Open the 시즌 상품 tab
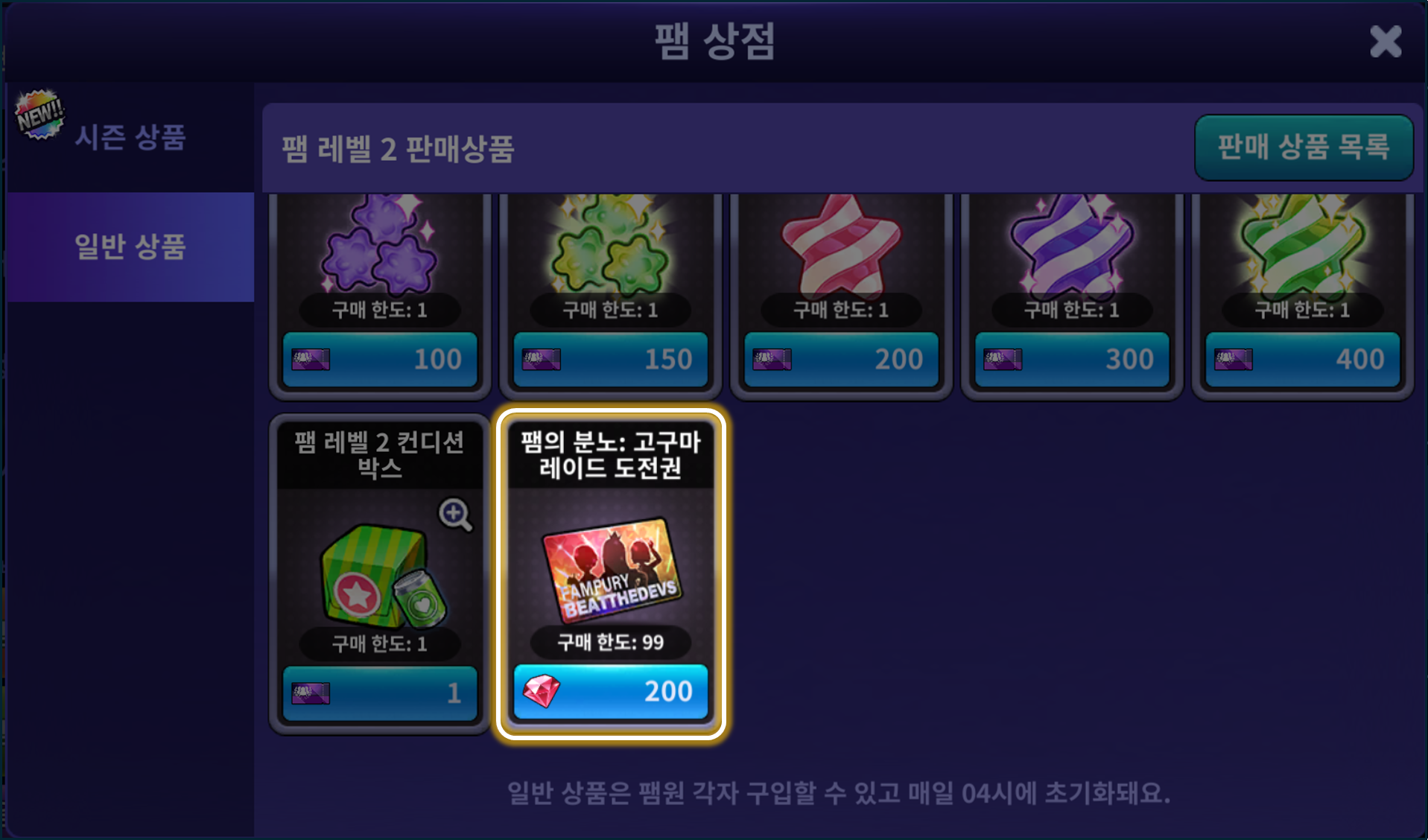This screenshot has width=1428, height=840. pyautogui.click(x=130, y=138)
